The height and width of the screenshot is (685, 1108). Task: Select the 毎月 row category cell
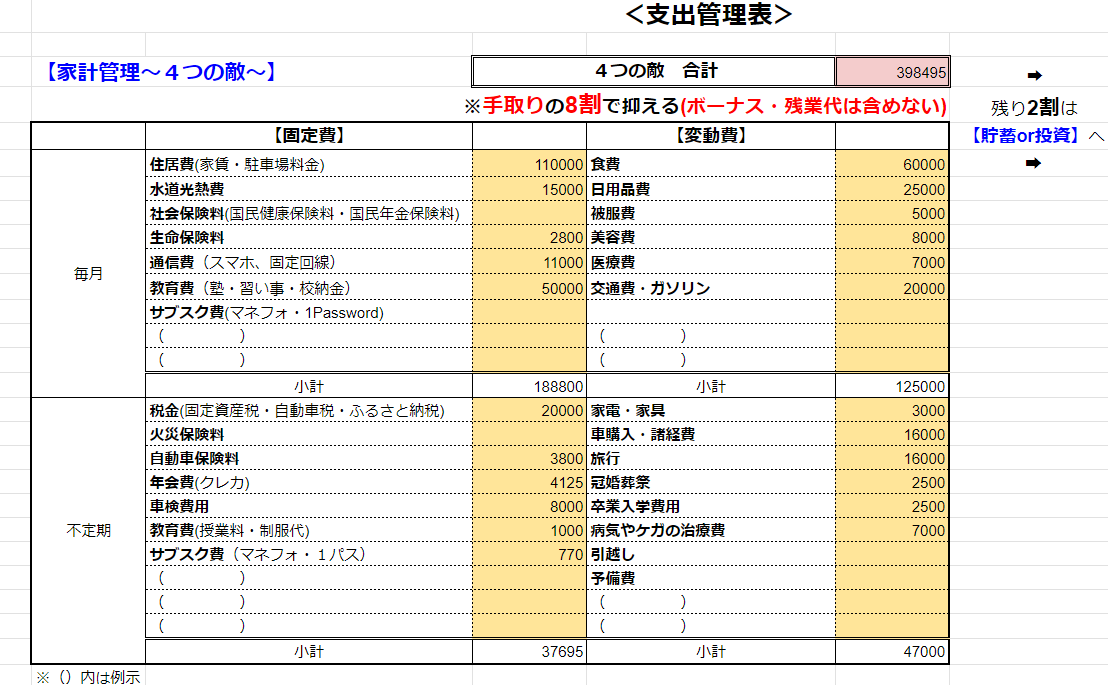tap(88, 272)
